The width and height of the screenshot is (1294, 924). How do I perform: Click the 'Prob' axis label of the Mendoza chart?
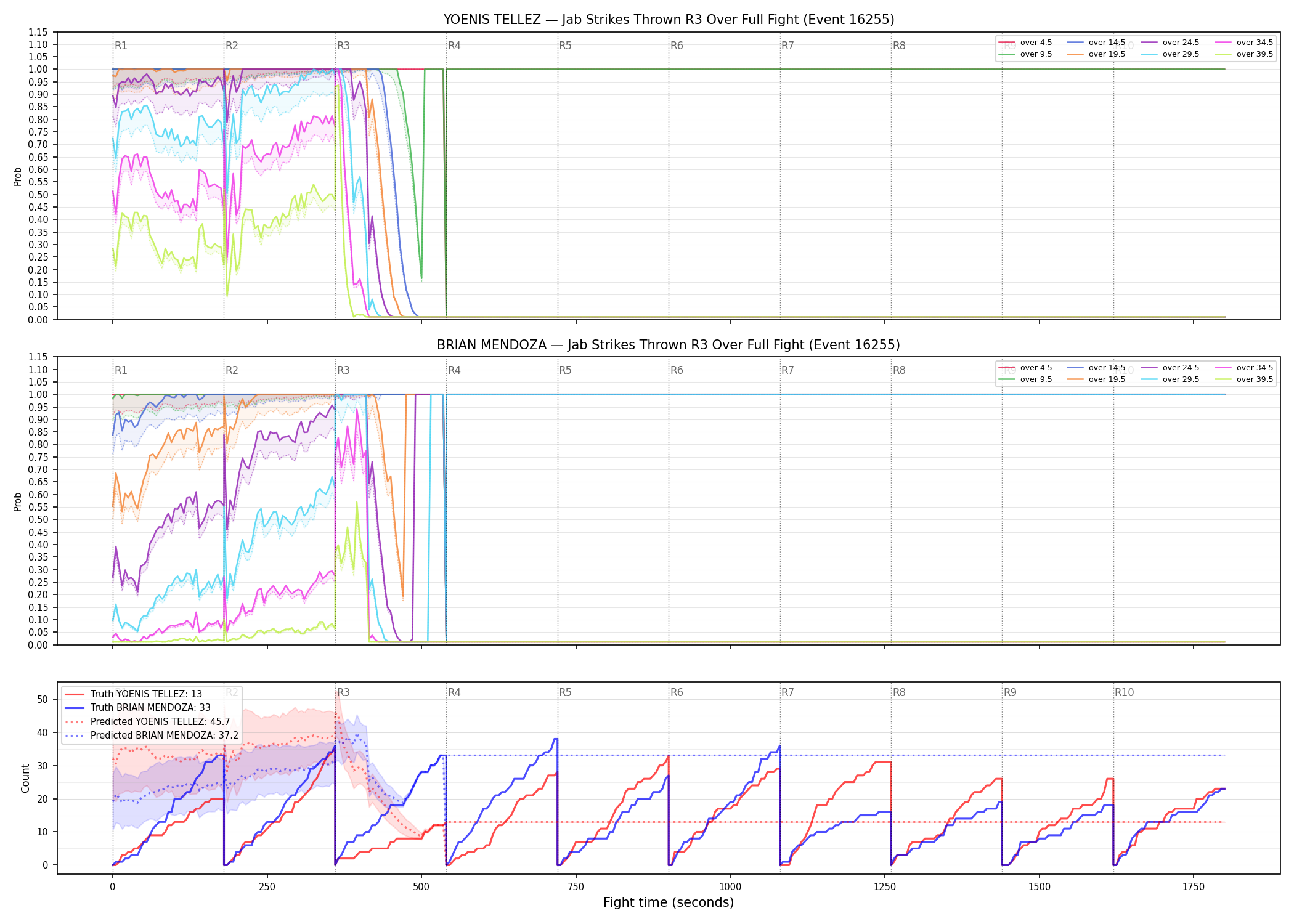tap(18, 501)
